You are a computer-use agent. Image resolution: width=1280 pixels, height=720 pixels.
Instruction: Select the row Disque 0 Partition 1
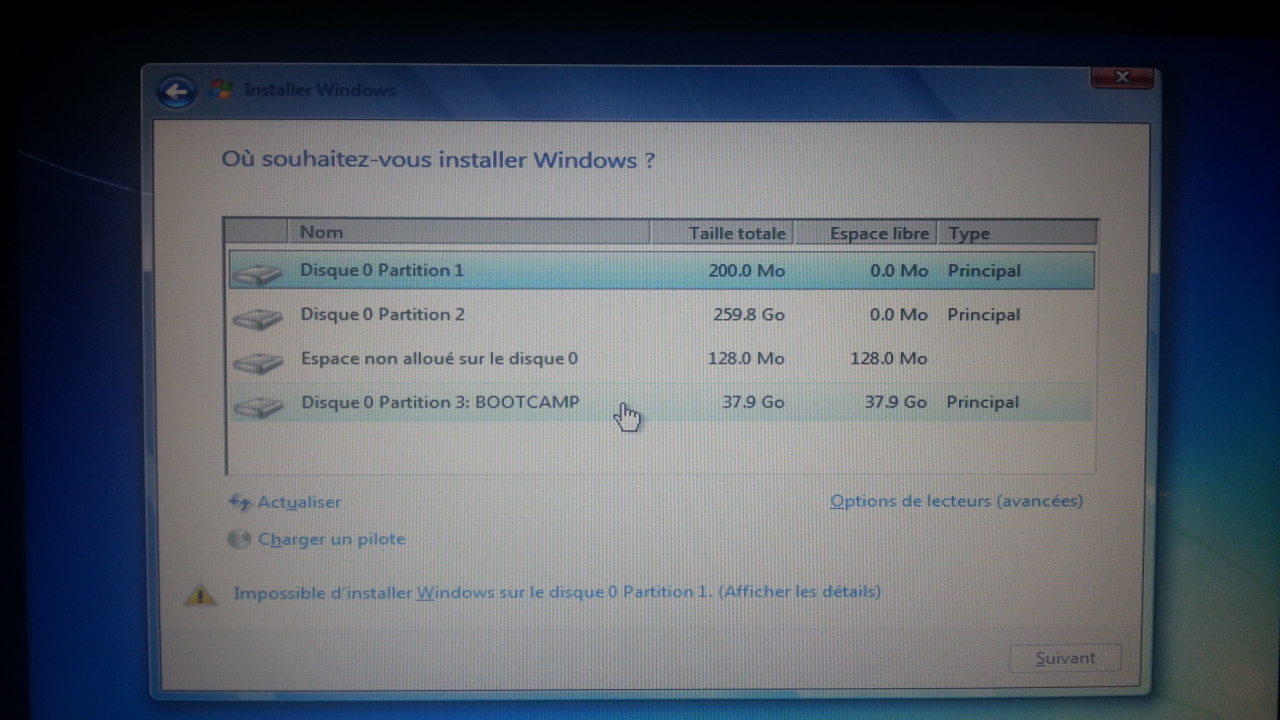[x=661, y=271]
